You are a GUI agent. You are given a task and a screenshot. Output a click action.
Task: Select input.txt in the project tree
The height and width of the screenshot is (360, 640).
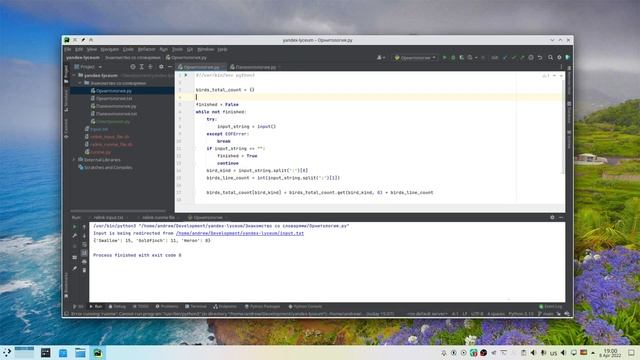pos(99,129)
